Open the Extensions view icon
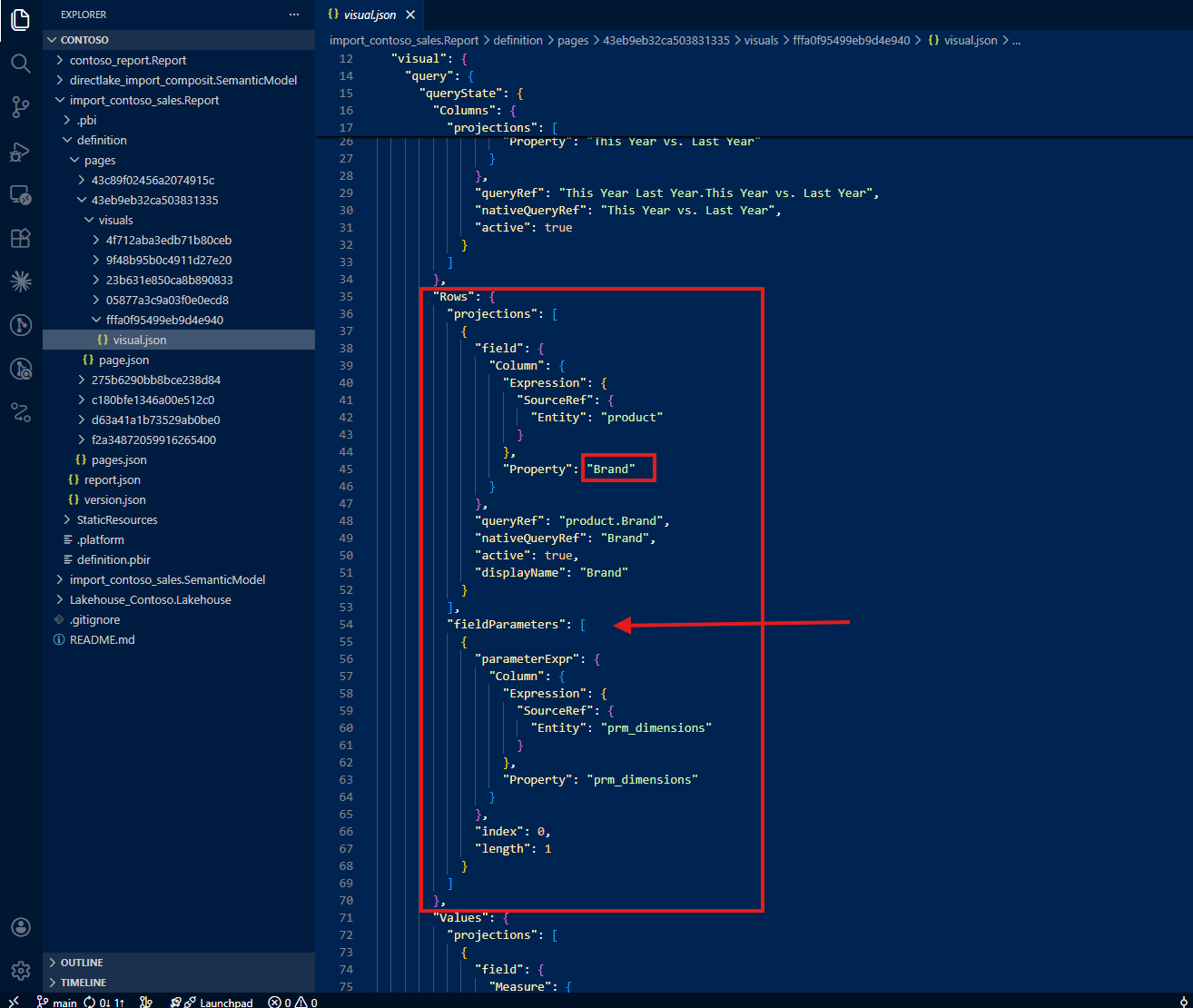 point(20,238)
